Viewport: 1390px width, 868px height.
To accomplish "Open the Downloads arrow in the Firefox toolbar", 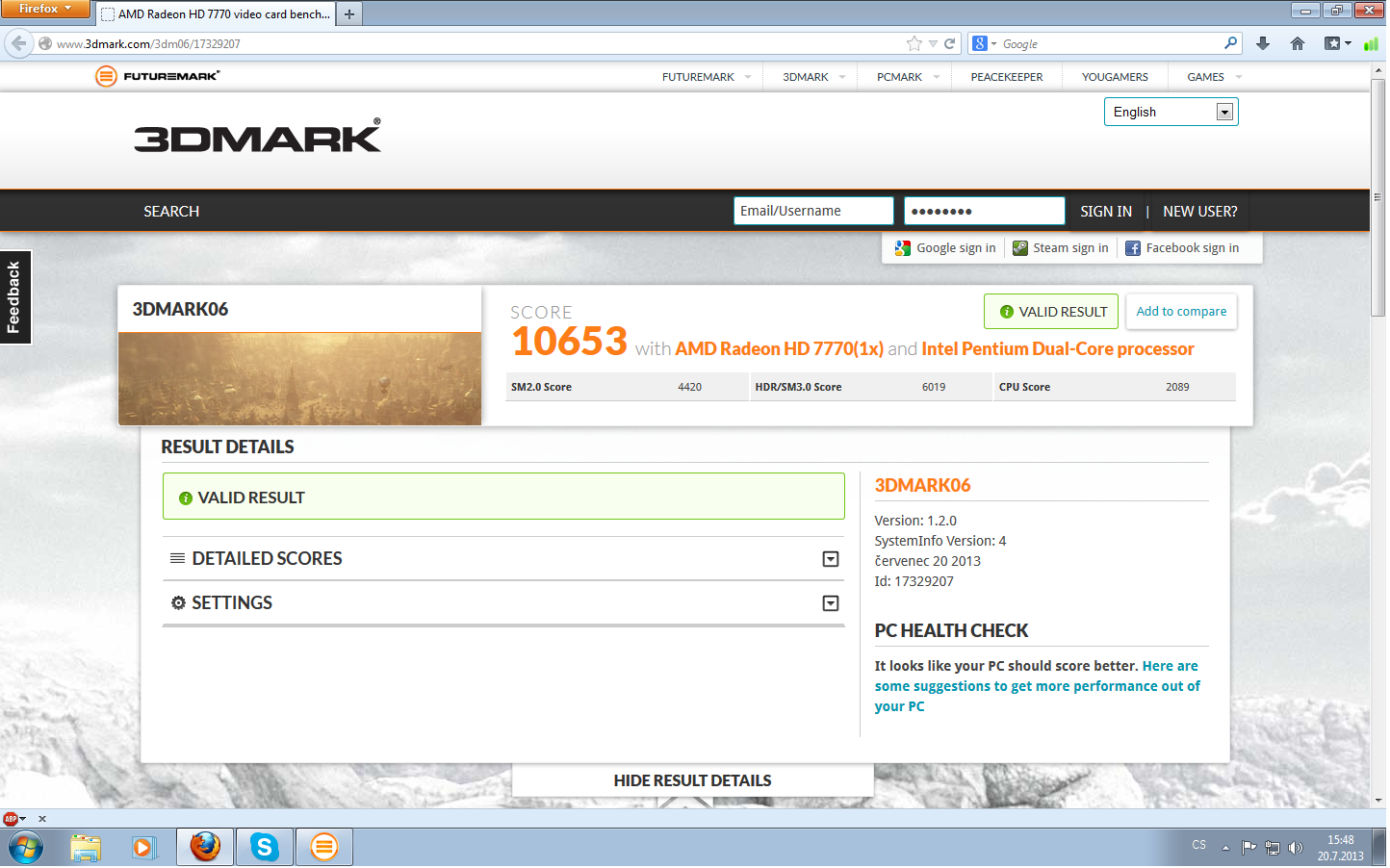I will (1263, 43).
